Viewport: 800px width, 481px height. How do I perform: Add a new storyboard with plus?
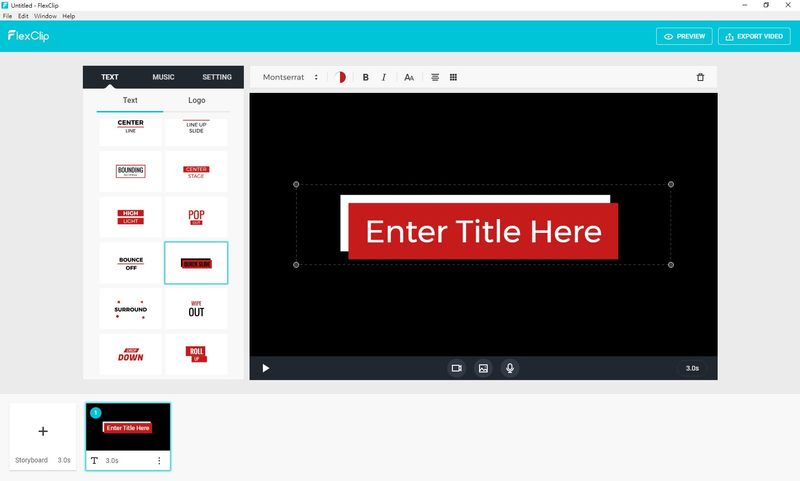point(43,432)
